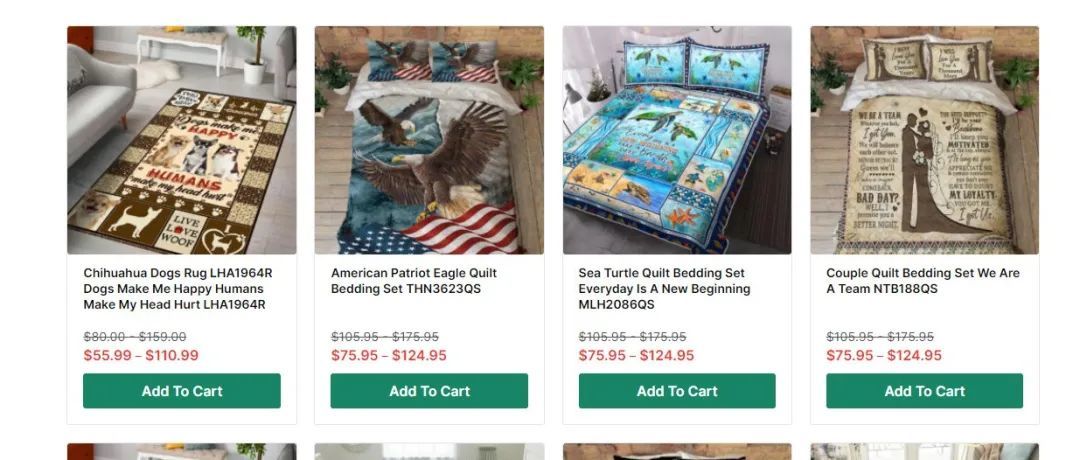This screenshot has height=460, width=1080.
Task: Click the $55.99 – $110.99 rug price
Action: point(141,355)
